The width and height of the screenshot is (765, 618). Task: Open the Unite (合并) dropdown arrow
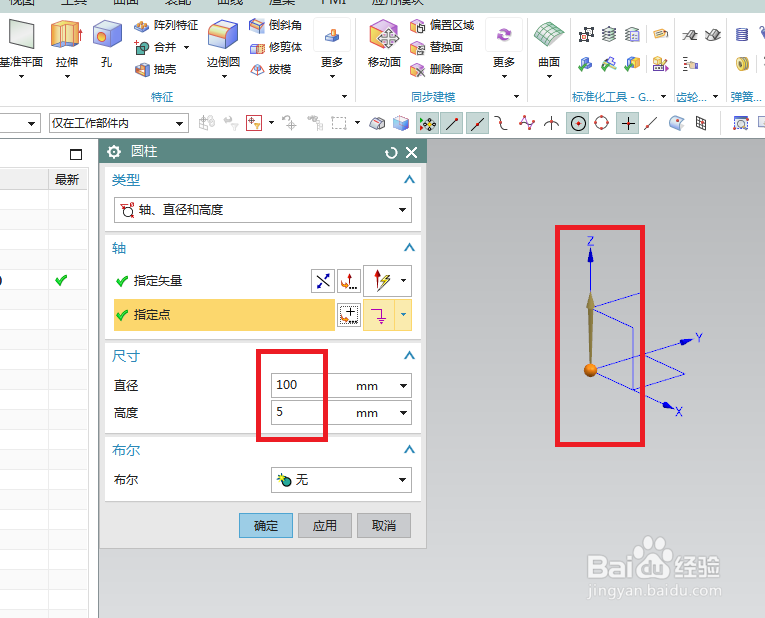186,47
